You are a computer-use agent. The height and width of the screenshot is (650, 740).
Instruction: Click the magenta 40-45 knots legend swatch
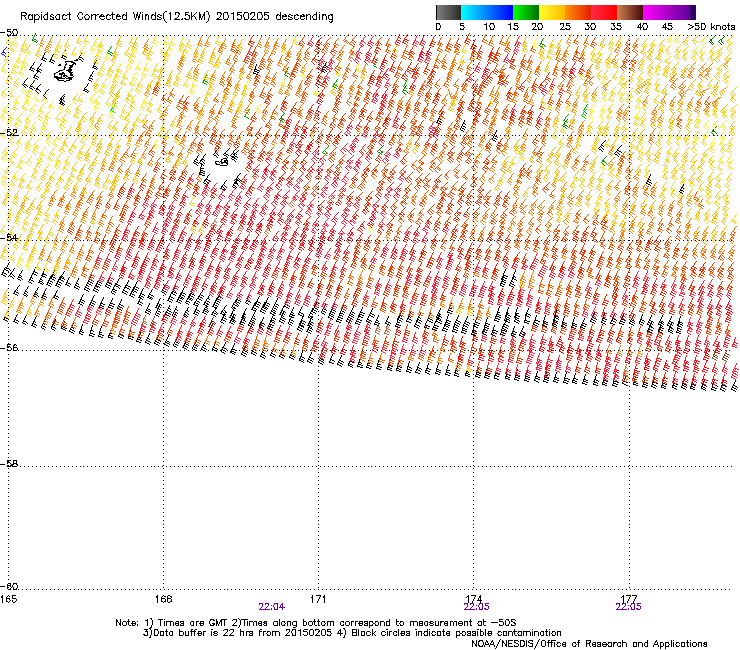656,12
